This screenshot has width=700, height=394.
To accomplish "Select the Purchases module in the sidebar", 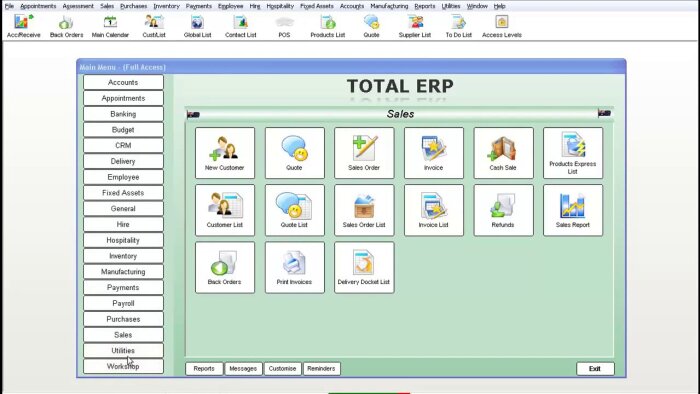I will pos(123,319).
